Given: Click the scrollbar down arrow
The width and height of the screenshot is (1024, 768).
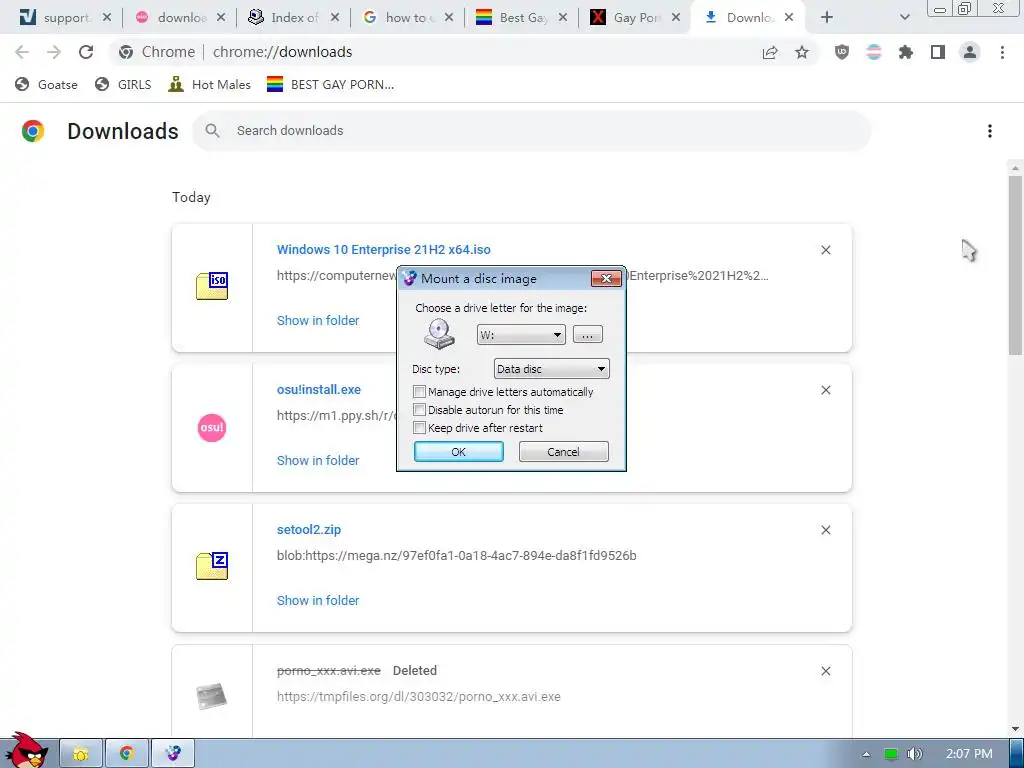Looking at the screenshot, I should point(1015,729).
